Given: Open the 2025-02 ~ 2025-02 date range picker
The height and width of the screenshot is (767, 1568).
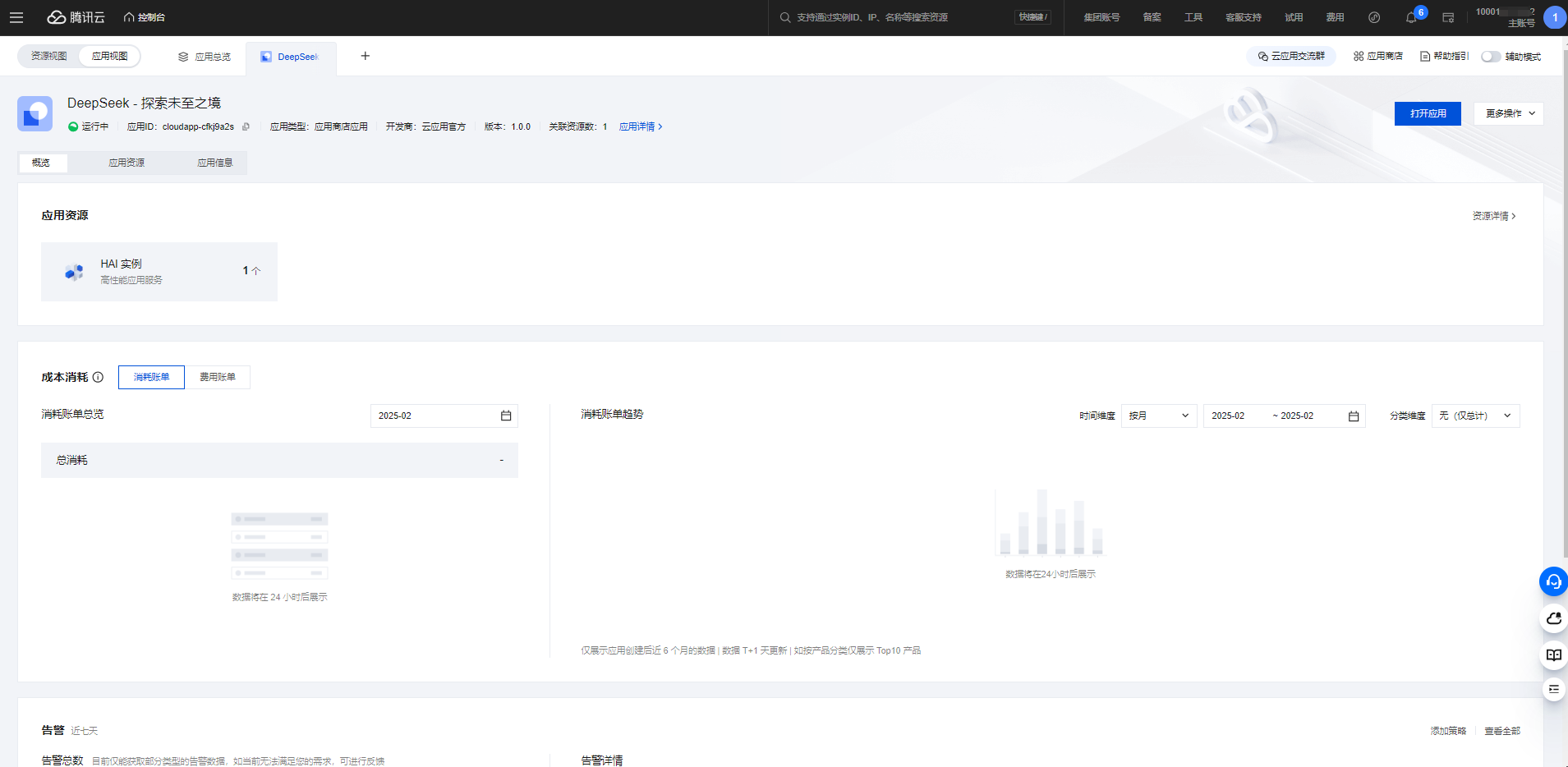Looking at the screenshot, I should [x=1285, y=416].
